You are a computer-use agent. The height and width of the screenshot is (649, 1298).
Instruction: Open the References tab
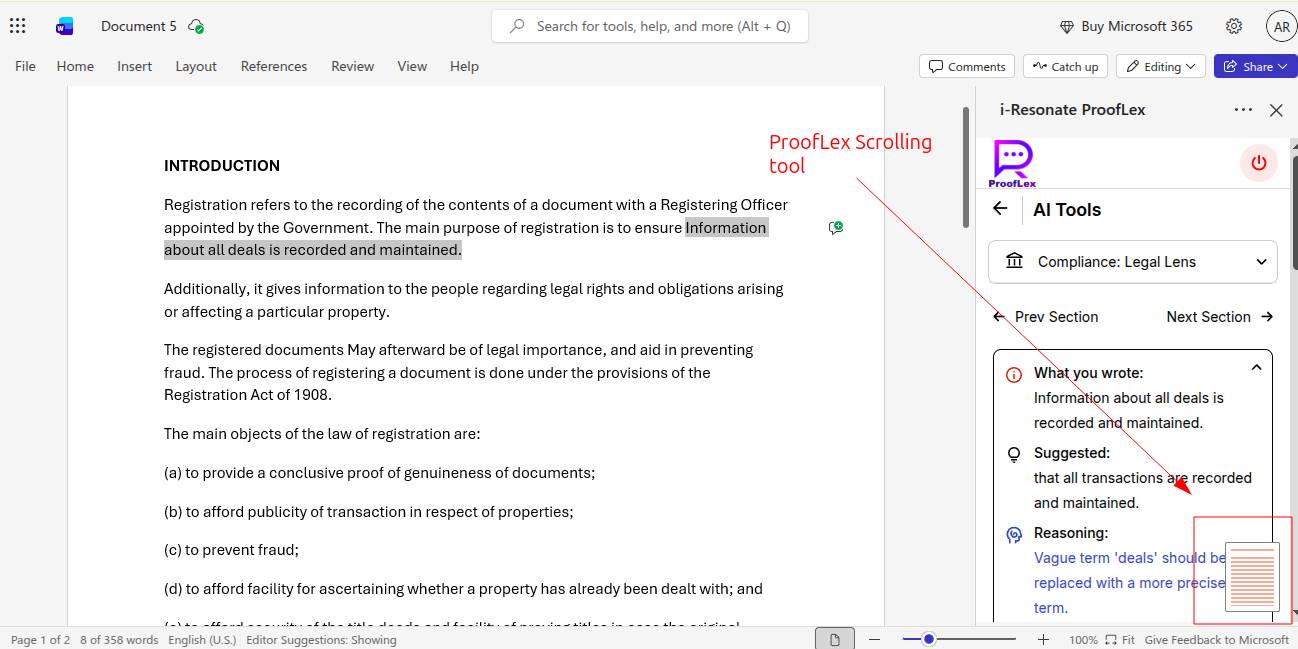(273, 67)
